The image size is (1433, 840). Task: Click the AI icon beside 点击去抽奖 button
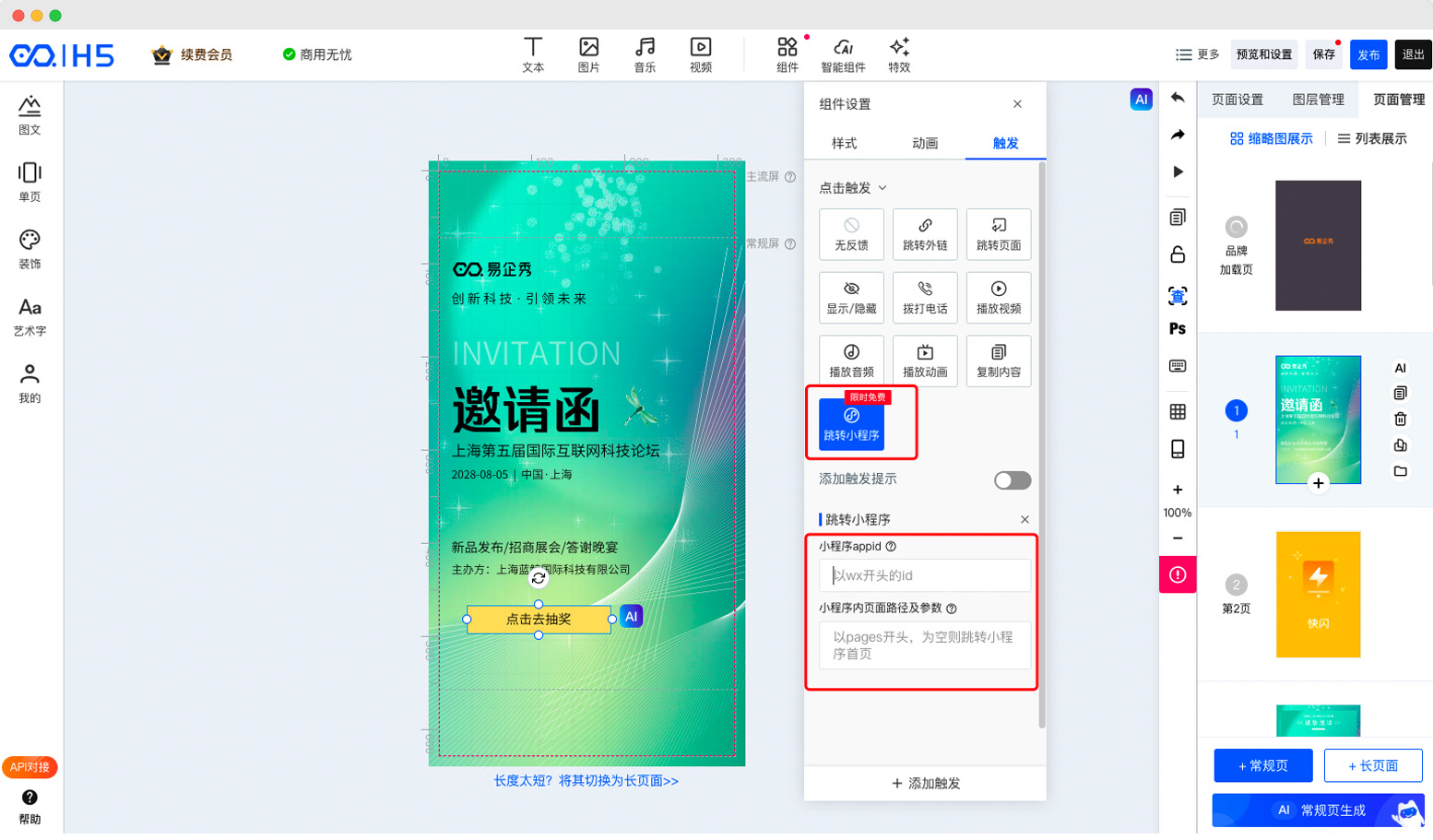631,616
